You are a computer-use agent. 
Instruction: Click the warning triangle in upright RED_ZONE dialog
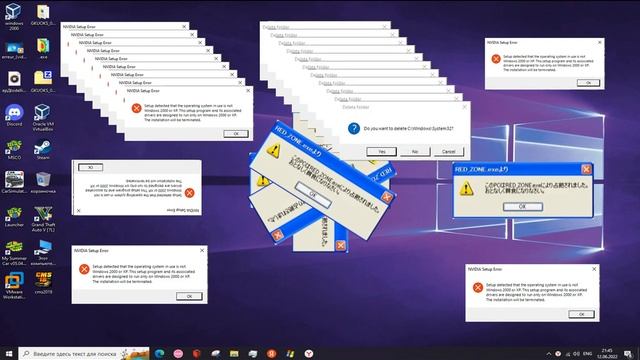(466, 189)
